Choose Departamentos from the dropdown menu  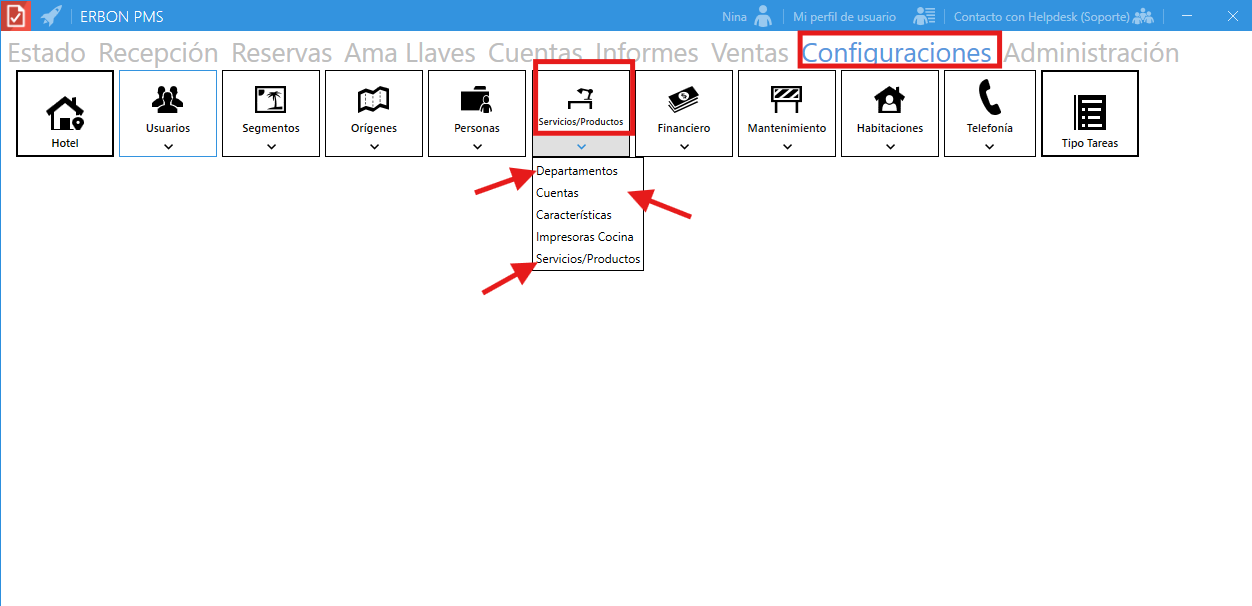[x=576, y=171]
